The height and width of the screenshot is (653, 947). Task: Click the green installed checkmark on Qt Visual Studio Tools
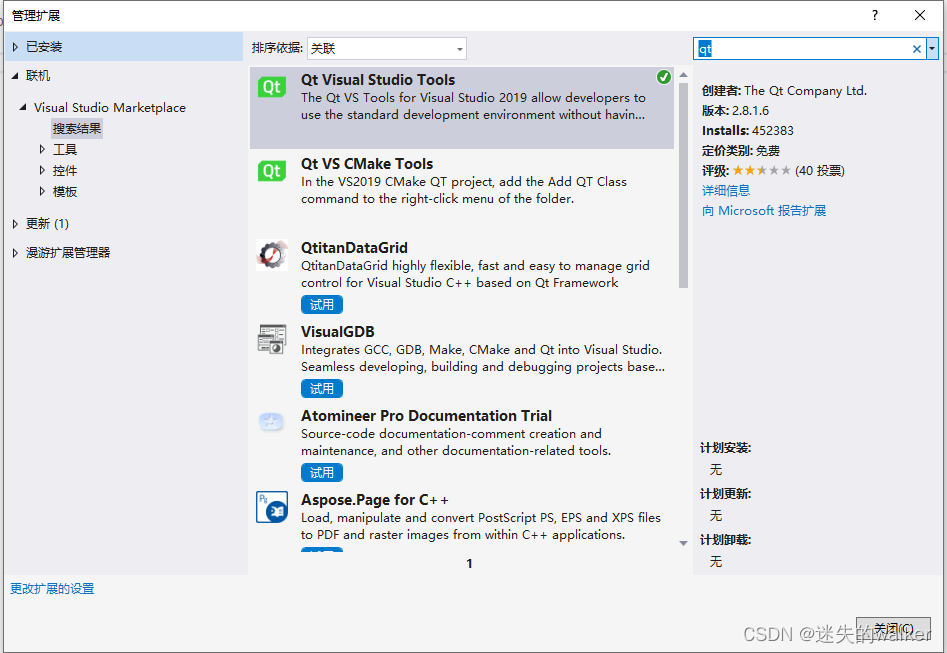tap(664, 76)
